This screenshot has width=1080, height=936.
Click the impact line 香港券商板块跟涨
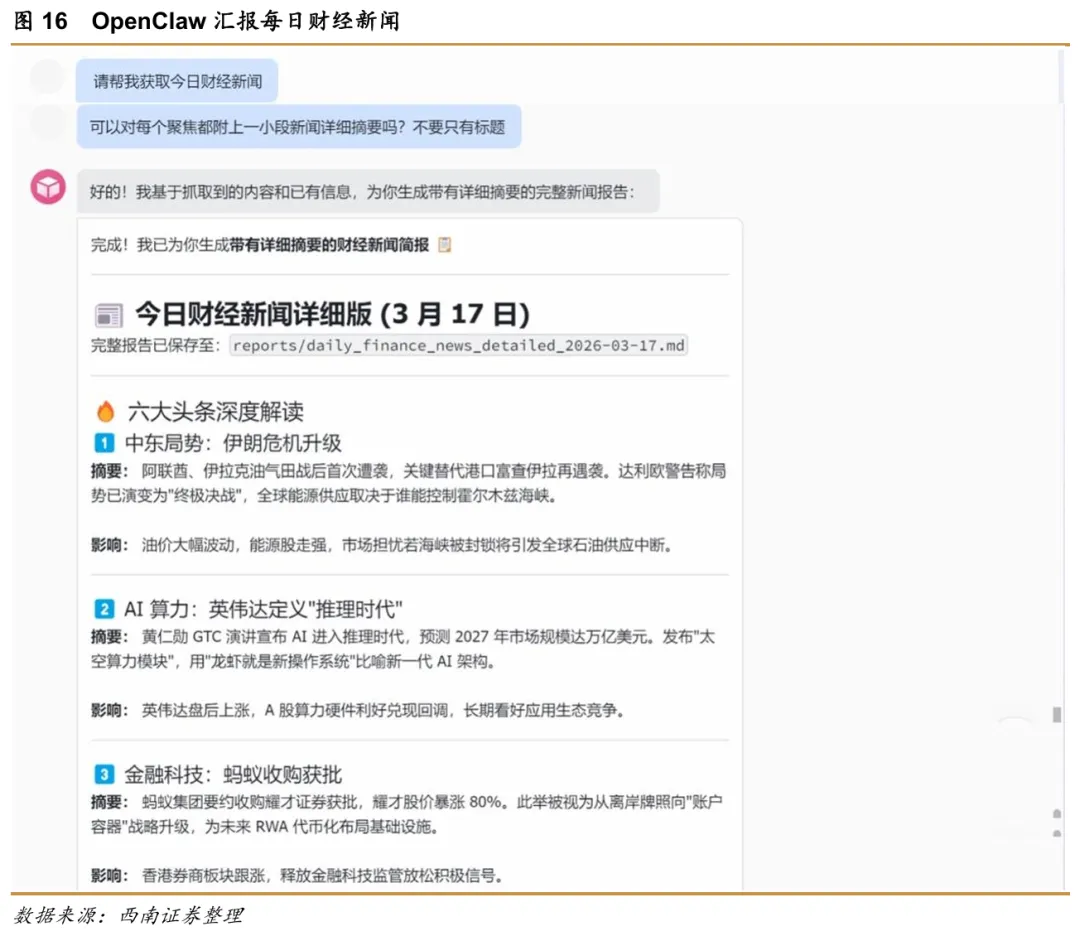pyautogui.click(x=297, y=875)
